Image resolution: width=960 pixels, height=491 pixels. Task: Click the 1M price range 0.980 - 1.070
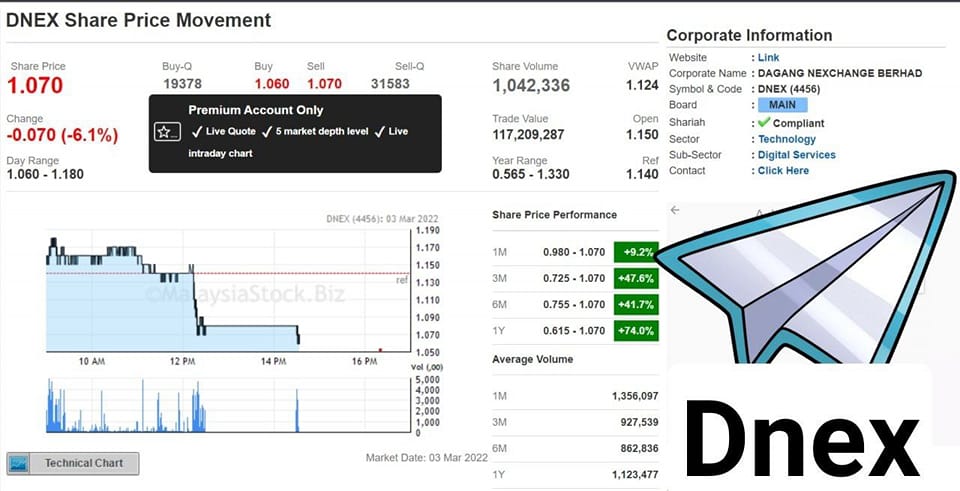point(574,252)
